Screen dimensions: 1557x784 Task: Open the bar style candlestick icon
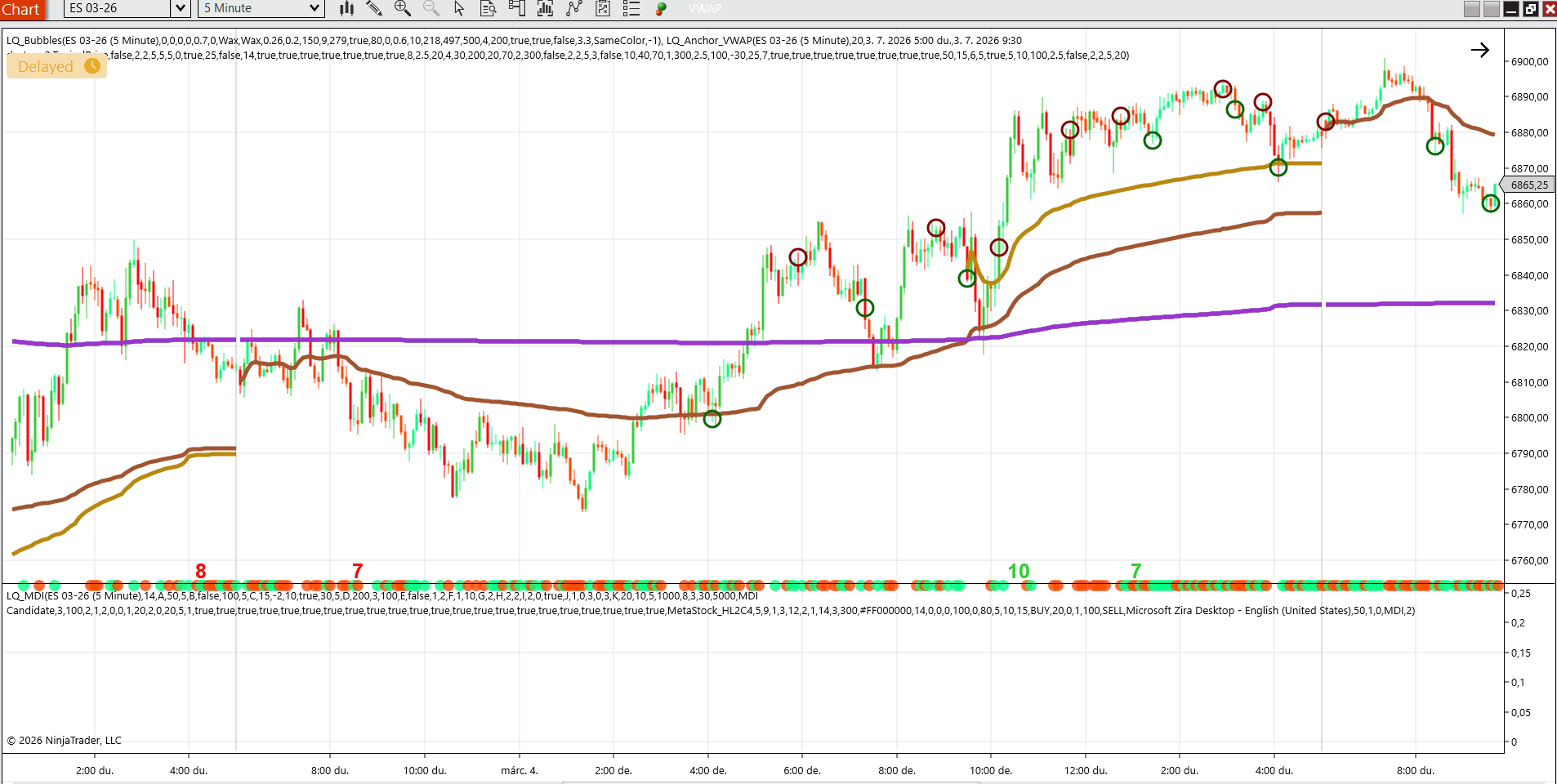click(x=347, y=8)
